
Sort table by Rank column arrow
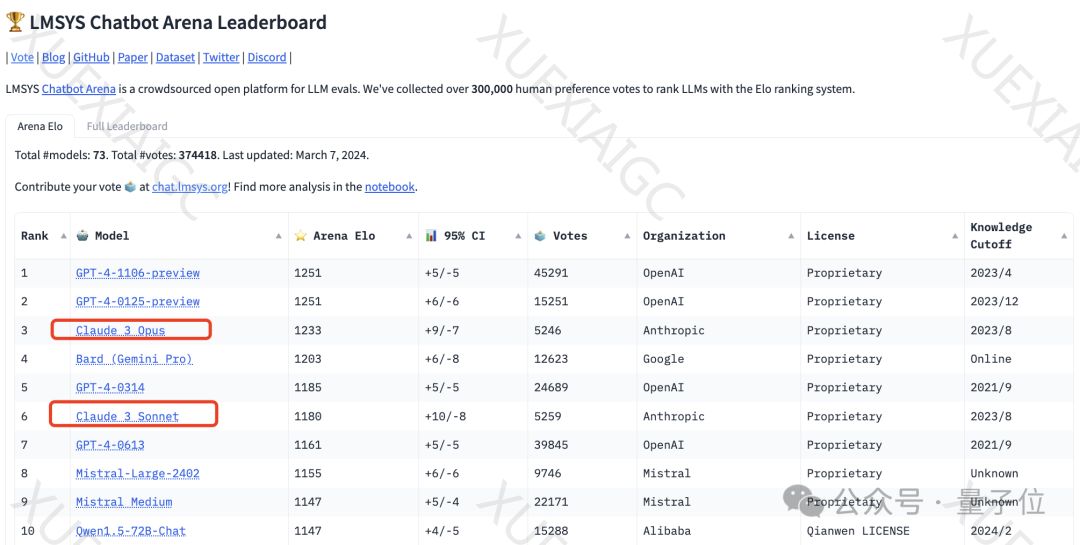coord(64,236)
